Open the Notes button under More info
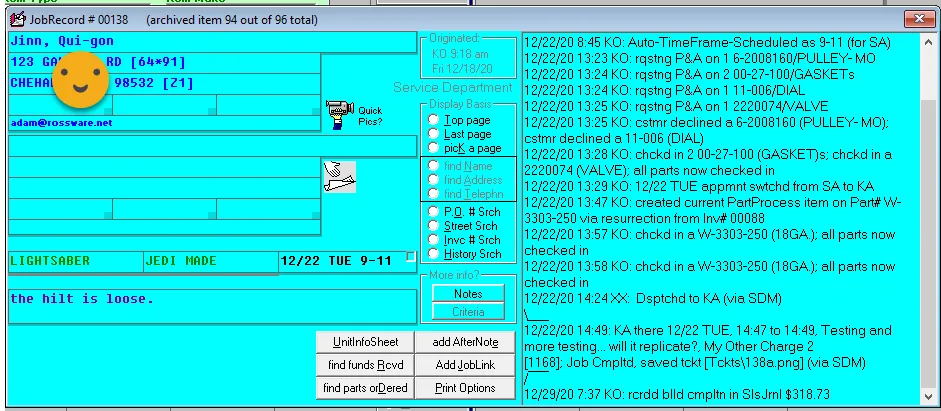The height and width of the screenshot is (411, 941). pyautogui.click(x=468, y=294)
